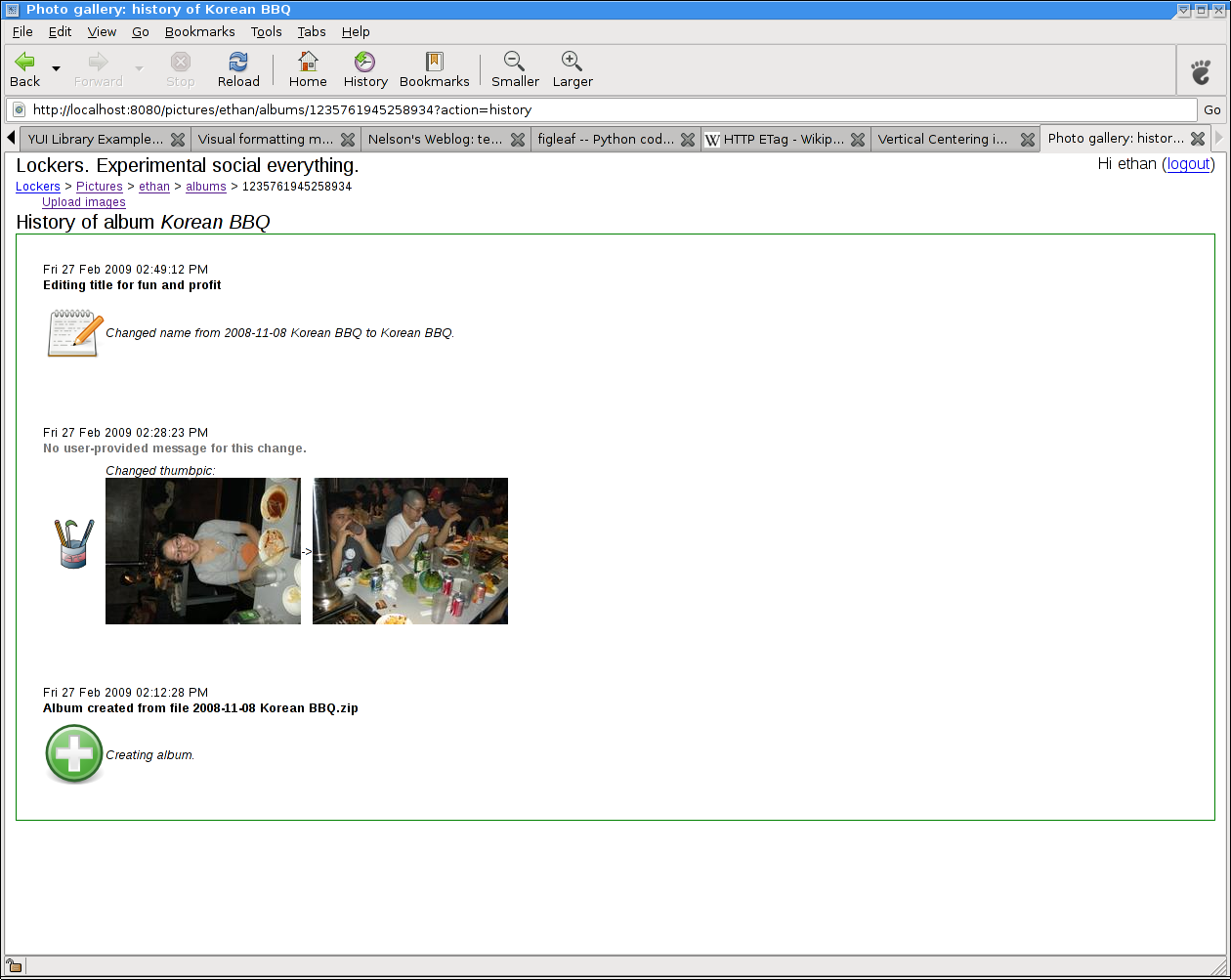Click the Go button
Image resolution: width=1231 pixels, height=980 pixels.
click(x=1212, y=109)
